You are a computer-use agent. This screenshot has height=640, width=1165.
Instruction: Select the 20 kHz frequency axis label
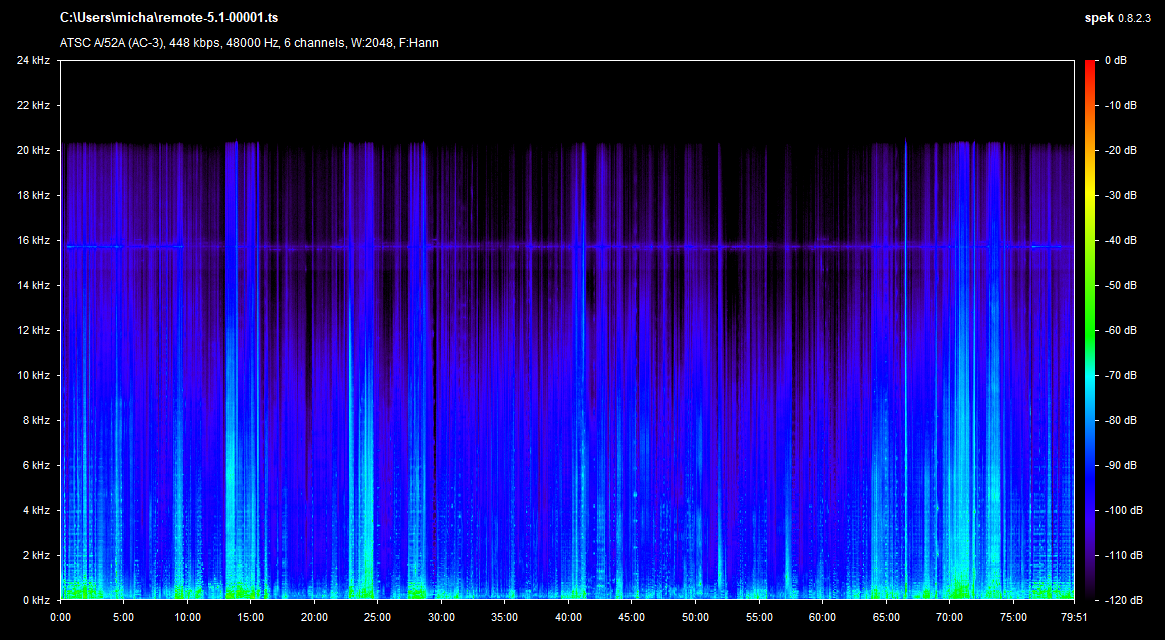(33, 151)
